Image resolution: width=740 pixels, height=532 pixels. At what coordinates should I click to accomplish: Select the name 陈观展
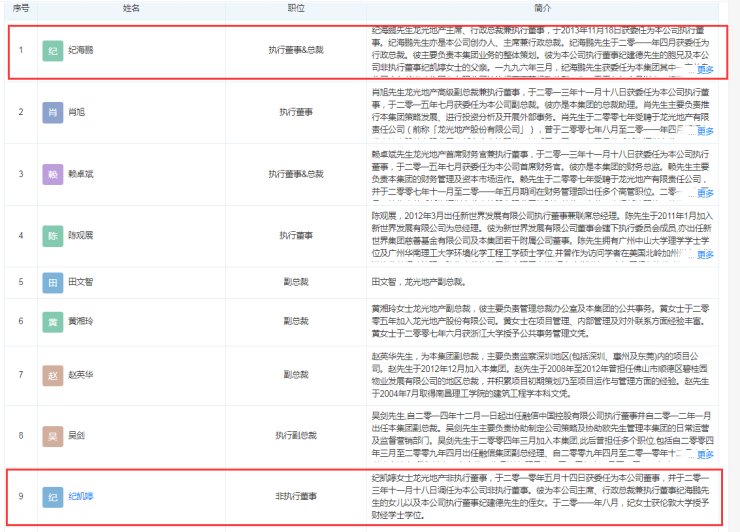[81, 235]
